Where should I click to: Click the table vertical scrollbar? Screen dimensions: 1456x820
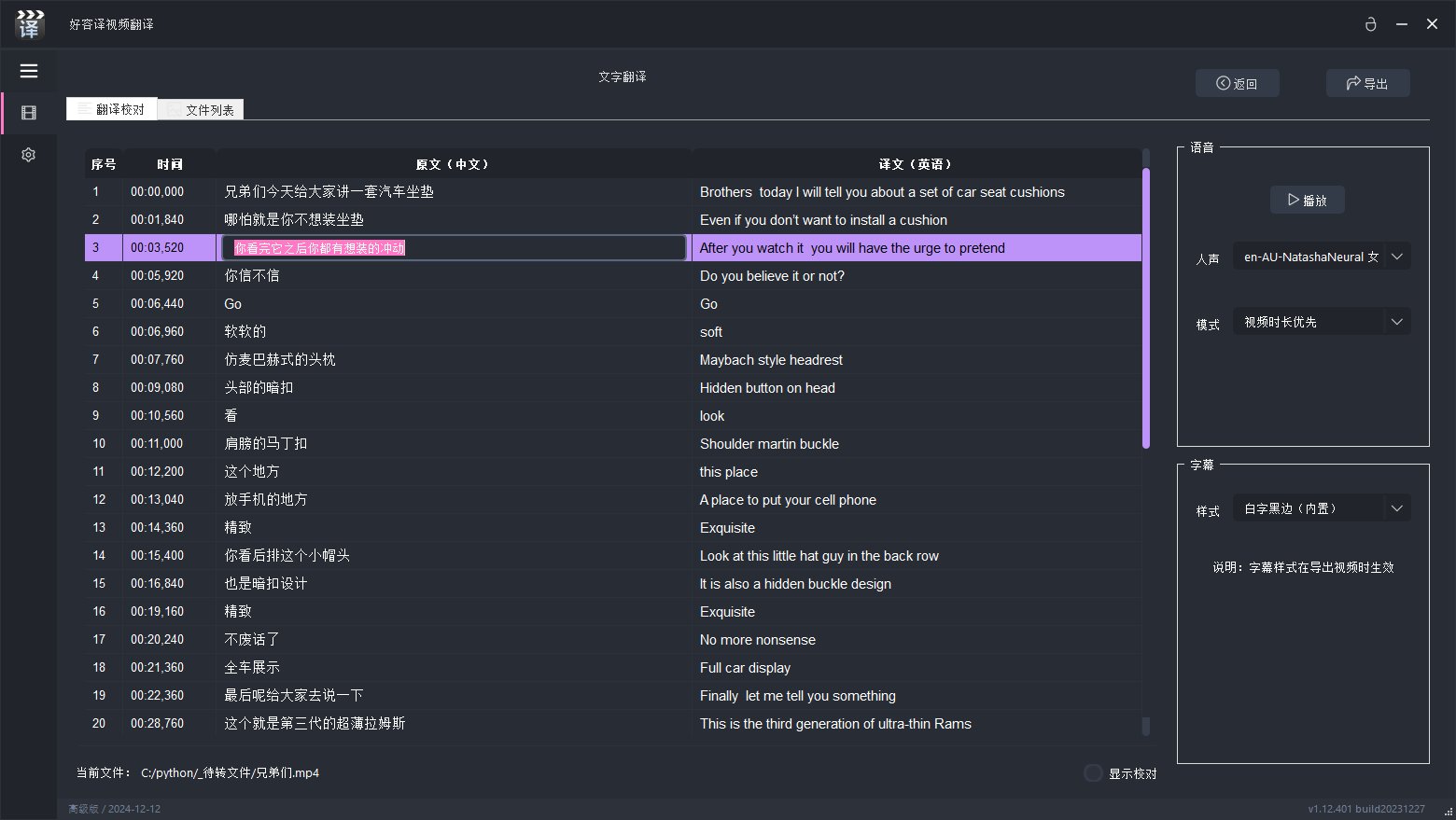click(x=1146, y=308)
